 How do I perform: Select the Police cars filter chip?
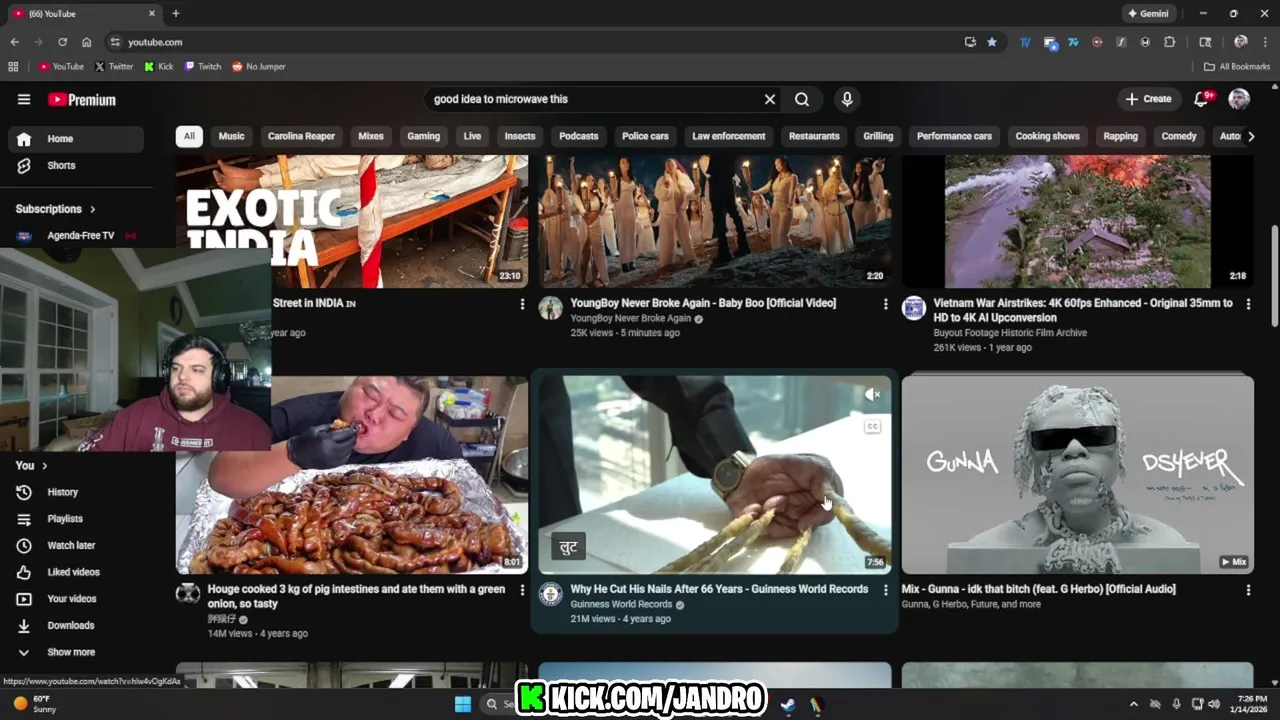(645, 136)
